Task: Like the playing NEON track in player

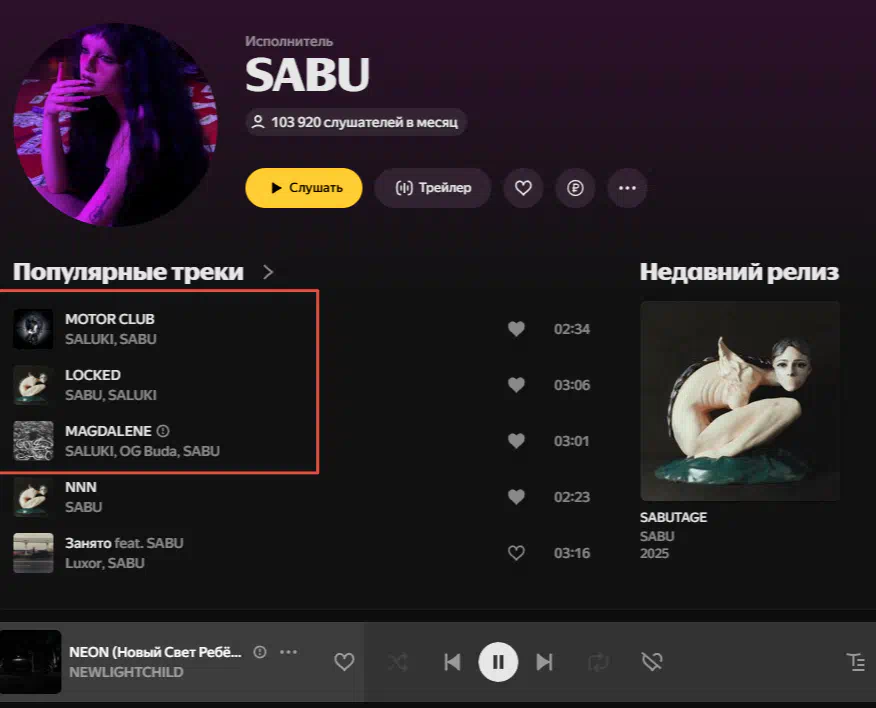Action: pyautogui.click(x=344, y=662)
